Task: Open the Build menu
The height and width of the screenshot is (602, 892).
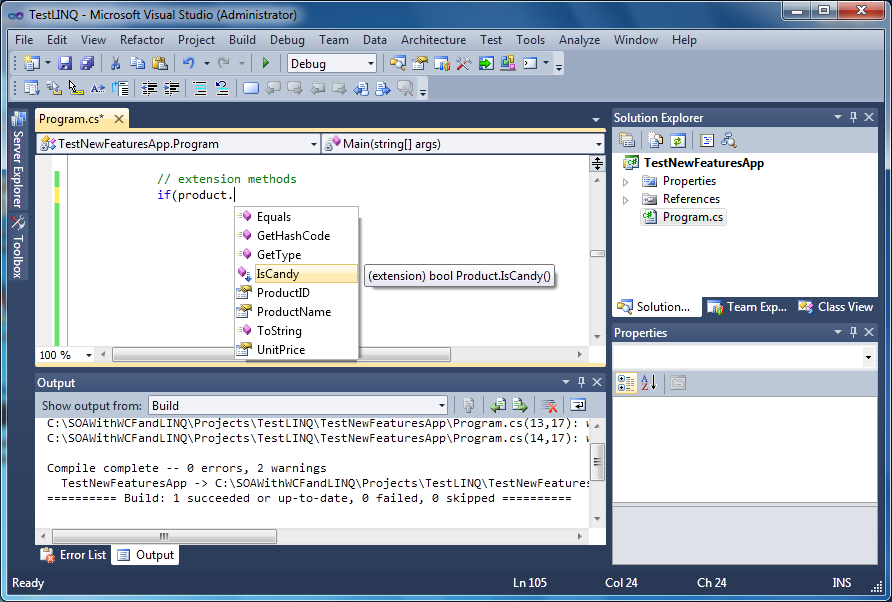Action: tap(242, 40)
